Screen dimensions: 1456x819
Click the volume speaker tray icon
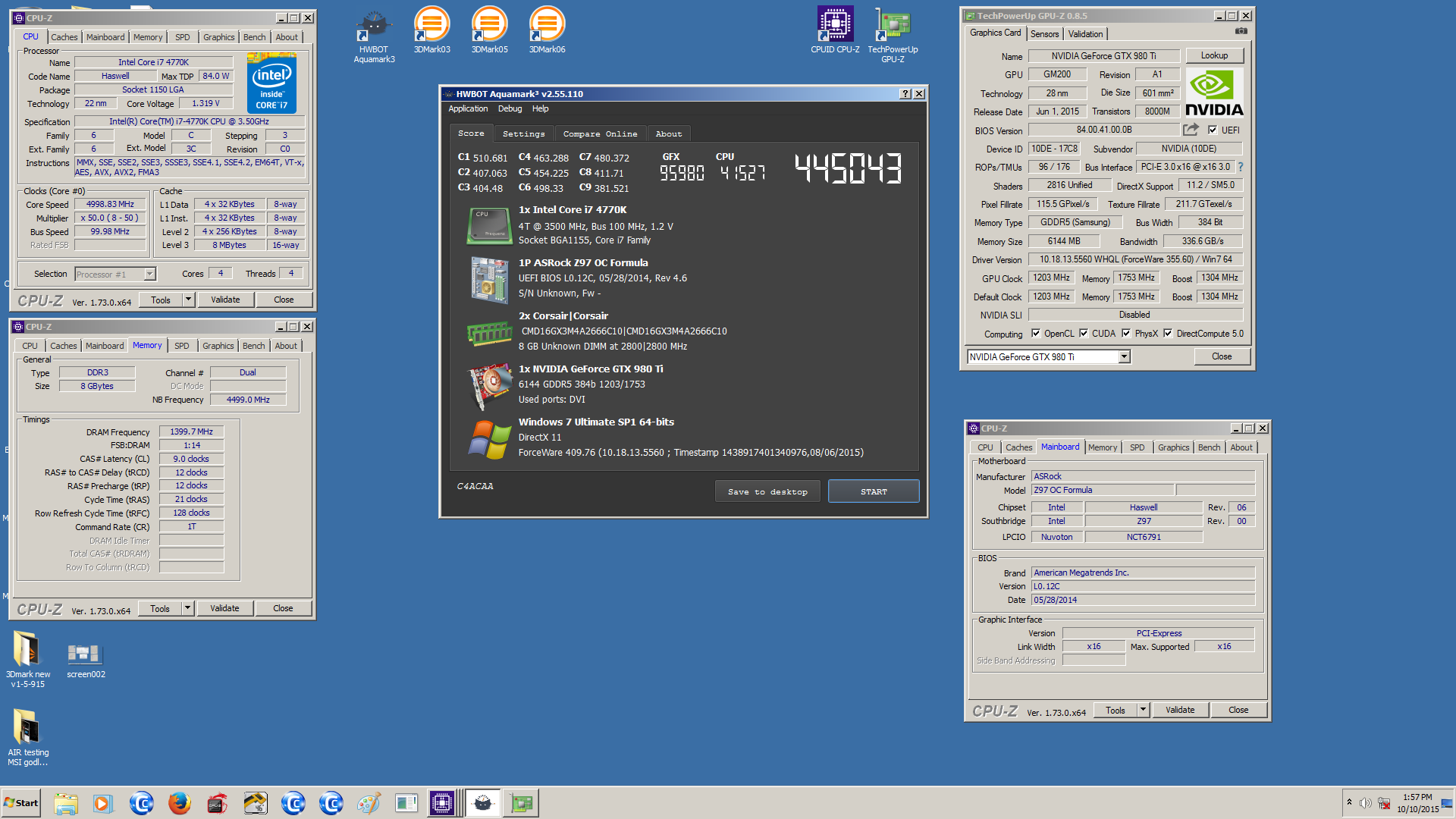pos(1365,803)
